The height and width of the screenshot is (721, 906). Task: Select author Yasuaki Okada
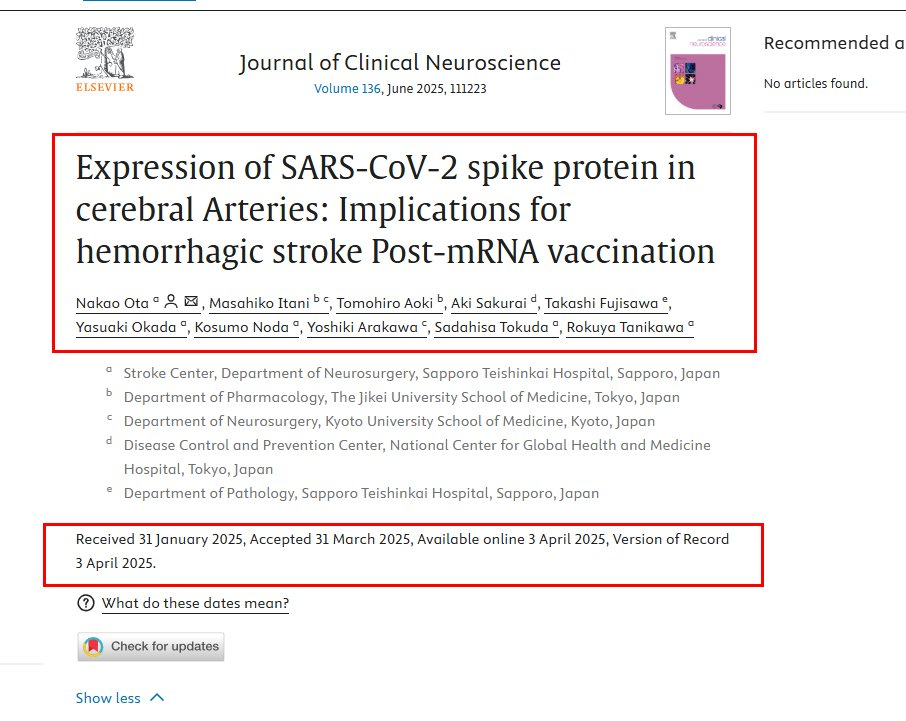(x=126, y=328)
